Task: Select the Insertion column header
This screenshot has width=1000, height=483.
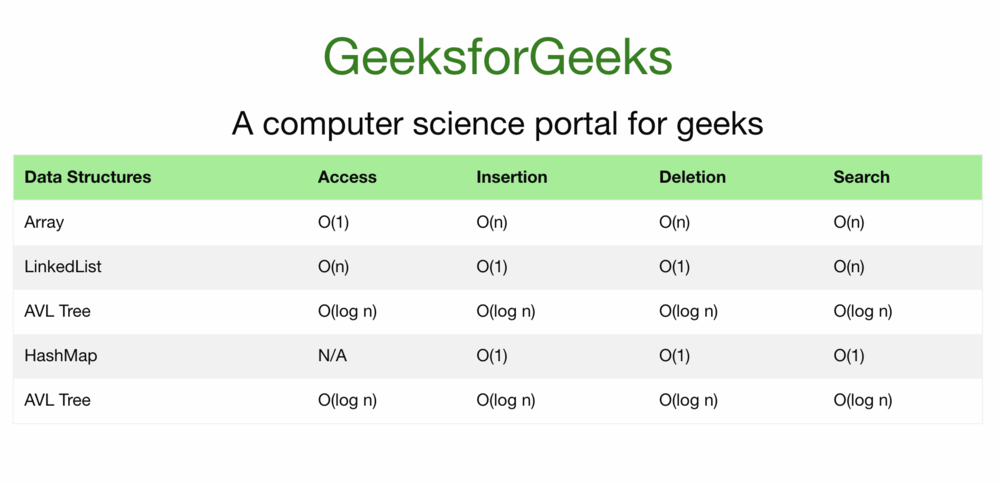Action: [512, 177]
